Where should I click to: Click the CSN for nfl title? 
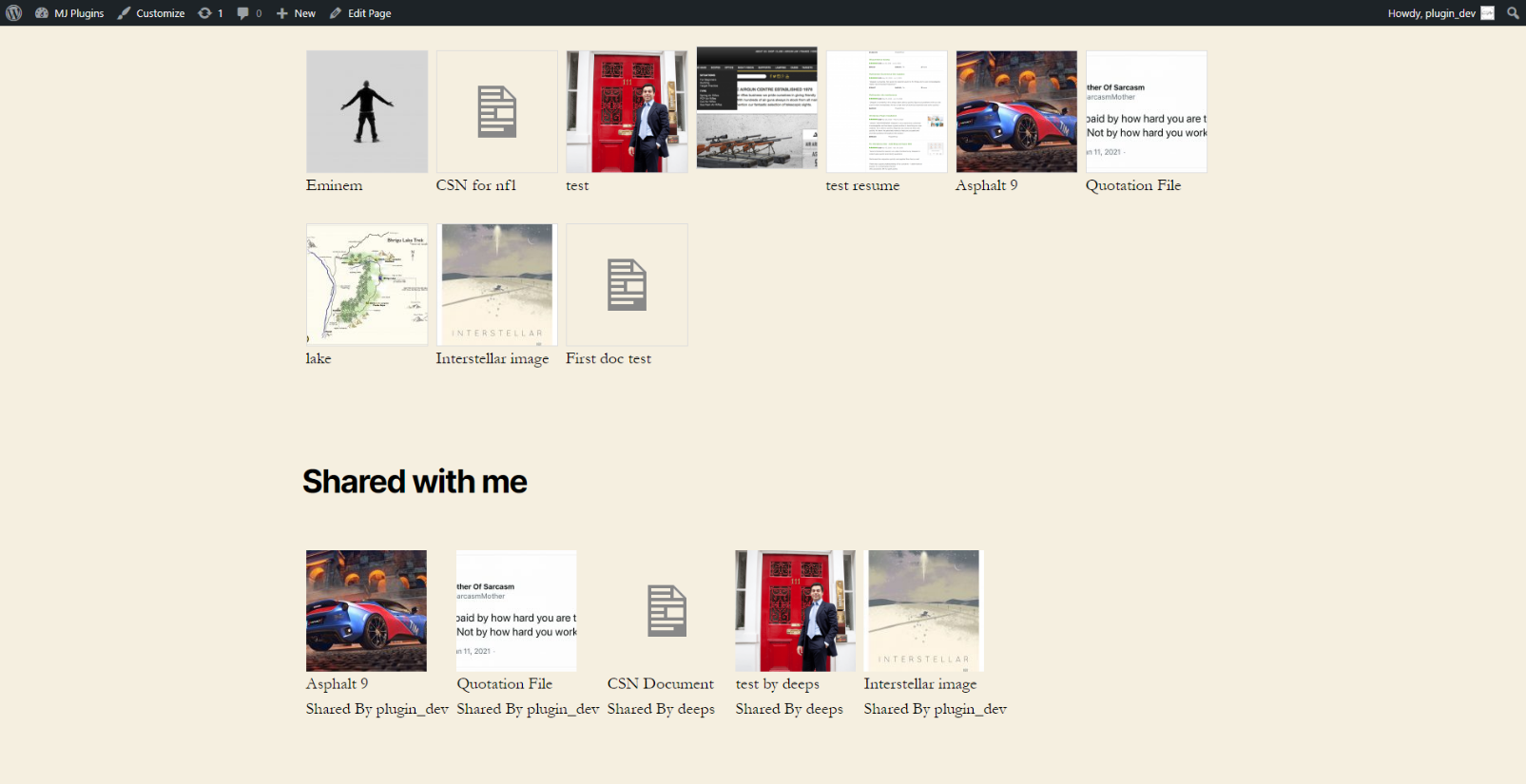[475, 185]
